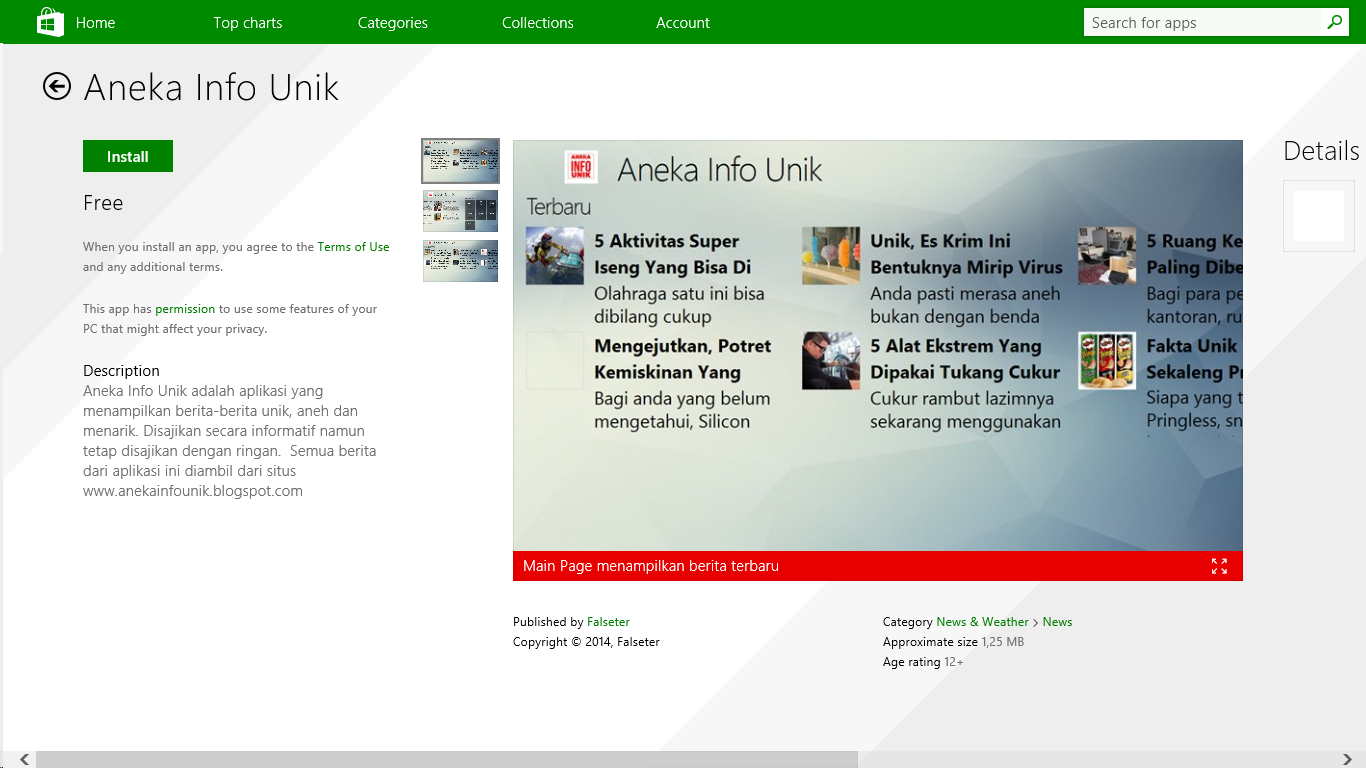Click the 'Approximate size 1,25 MB' text
The image size is (1366, 768).
pyautogui.click(x=953, y=642)
